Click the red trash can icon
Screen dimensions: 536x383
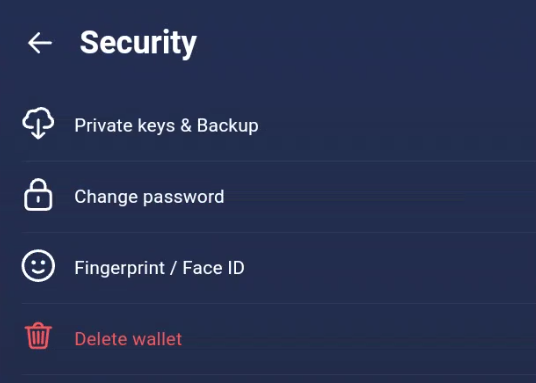[38, 336]
